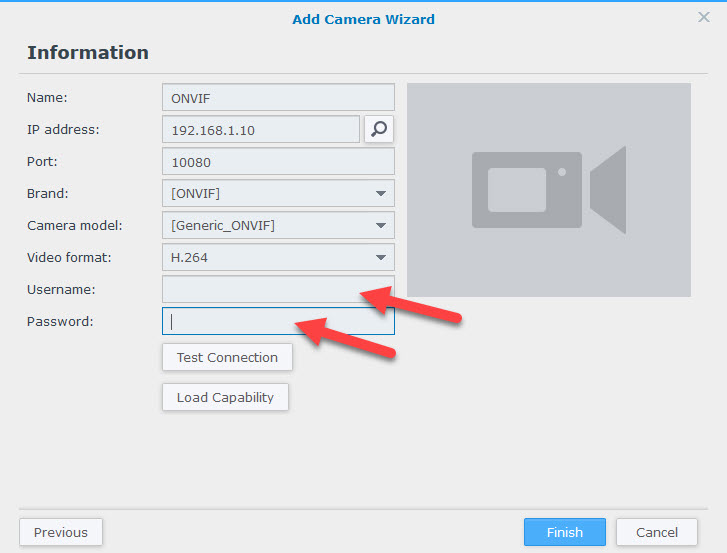The height and width of the screenshot is (553, 727).
Task: Click the Add Camera Wizard title text
Action: click(364, 19)
